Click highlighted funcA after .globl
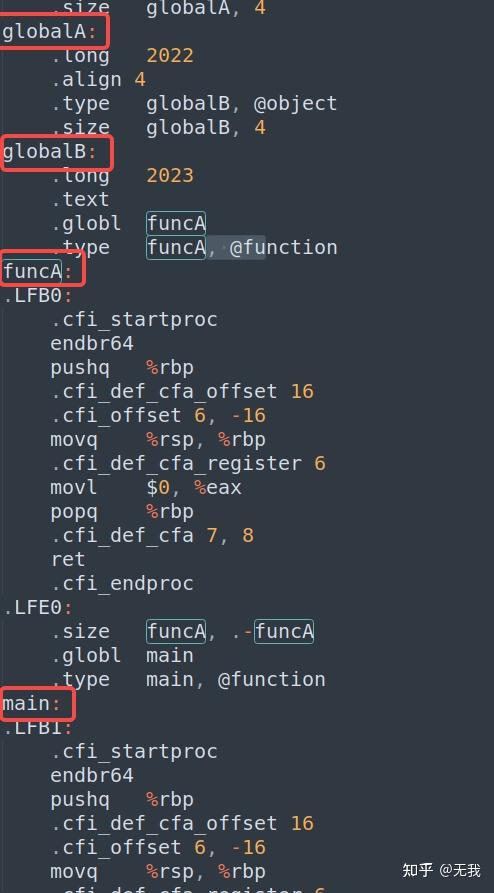494x893 pixels. click(176, 224)
